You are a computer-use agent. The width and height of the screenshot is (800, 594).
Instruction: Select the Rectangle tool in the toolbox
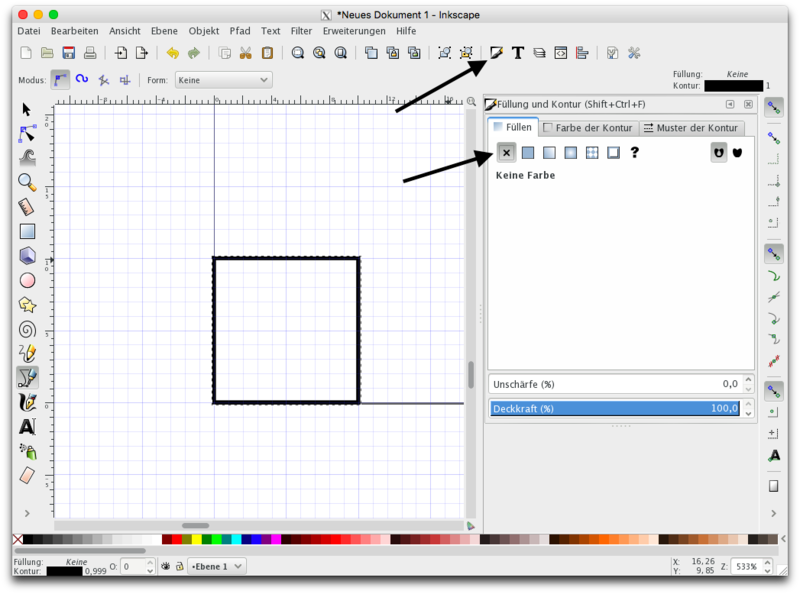click(27, 230)
